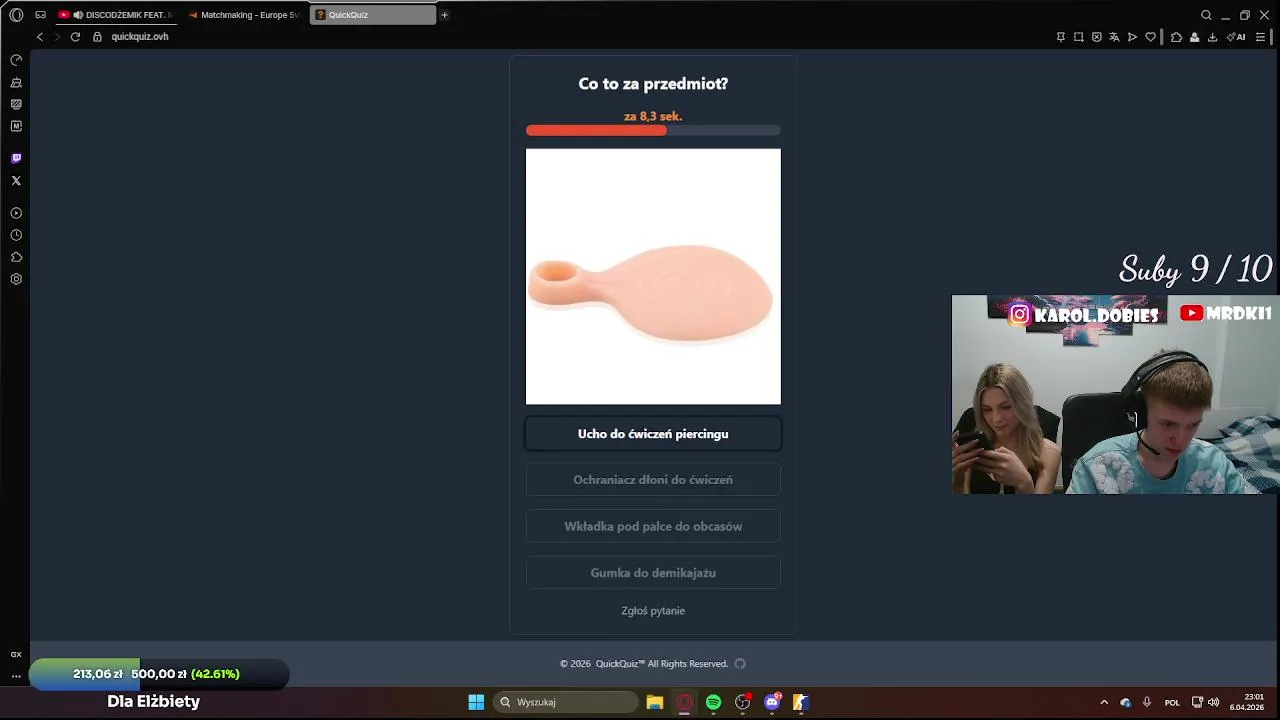Open OBS Studio from the taskbar
The height and width of the screenshot is (720, 1280).
coord(742,702)
